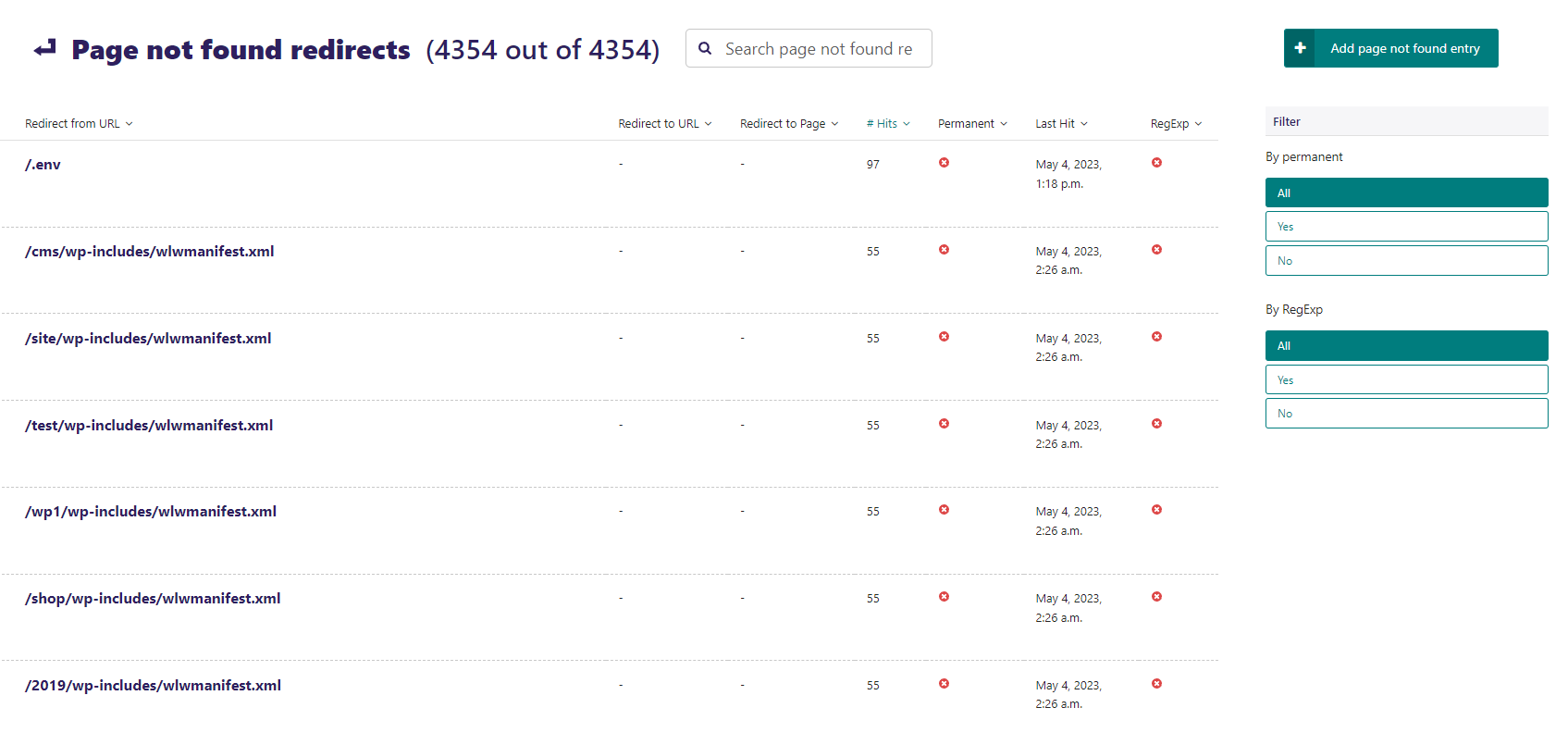Focus the Search page not found redirects field
This screenshot has width=1568, height=745.
click(x=819, y=49)
